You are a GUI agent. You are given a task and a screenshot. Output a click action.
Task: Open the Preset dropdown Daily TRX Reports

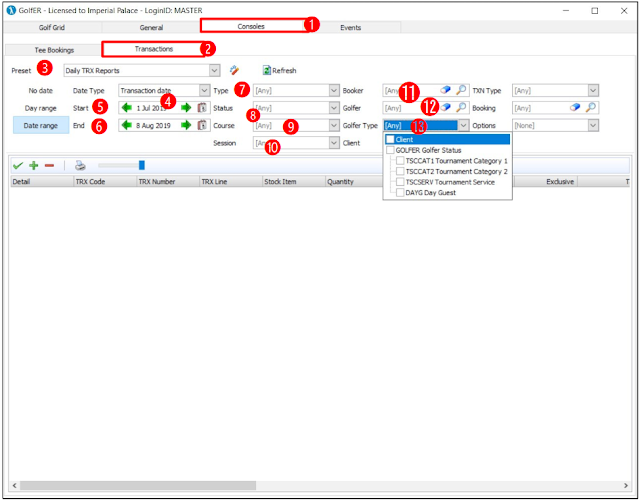[215, 70]
